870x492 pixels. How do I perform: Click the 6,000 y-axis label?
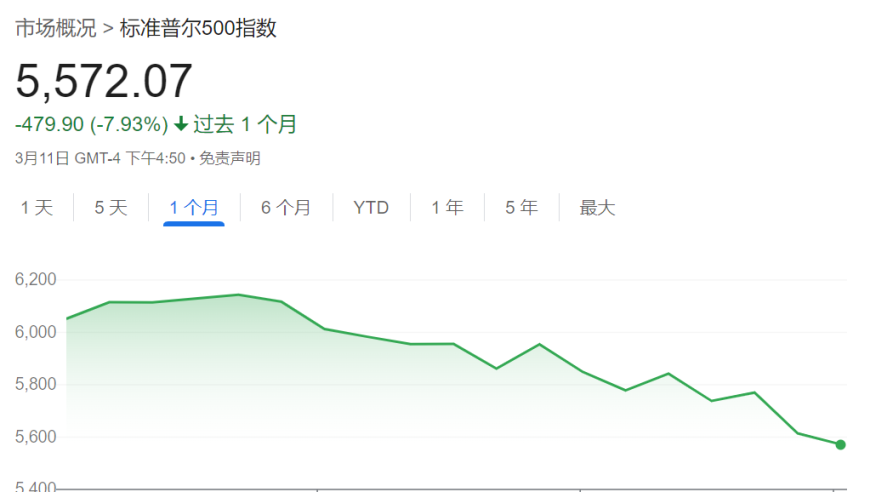click(x=36, y=332)
